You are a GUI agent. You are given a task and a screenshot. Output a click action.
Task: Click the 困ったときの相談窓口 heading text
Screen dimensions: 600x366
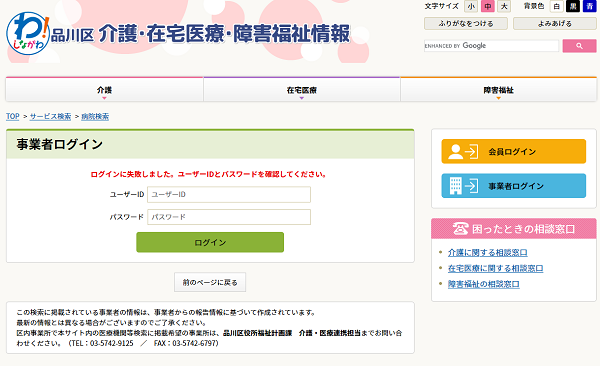tap(523, 229)
